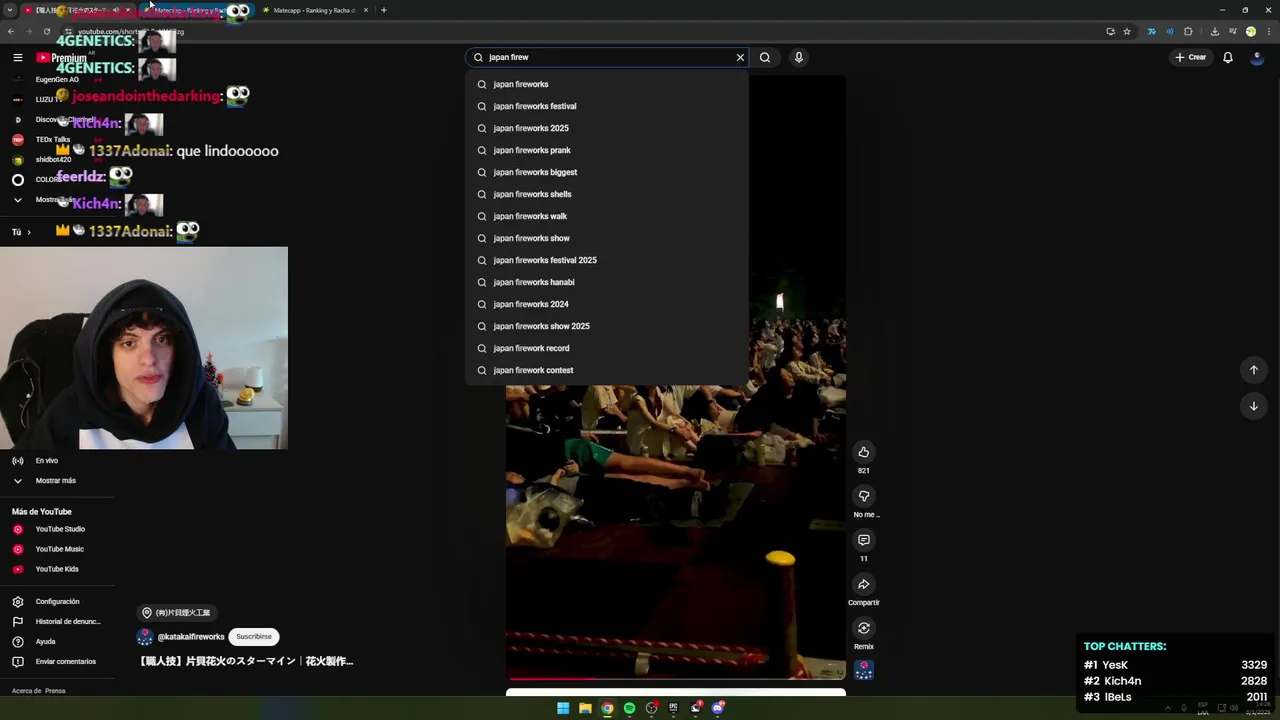
Task: Open YouTube Music from sidebar
Action: (x=57, y=549)
